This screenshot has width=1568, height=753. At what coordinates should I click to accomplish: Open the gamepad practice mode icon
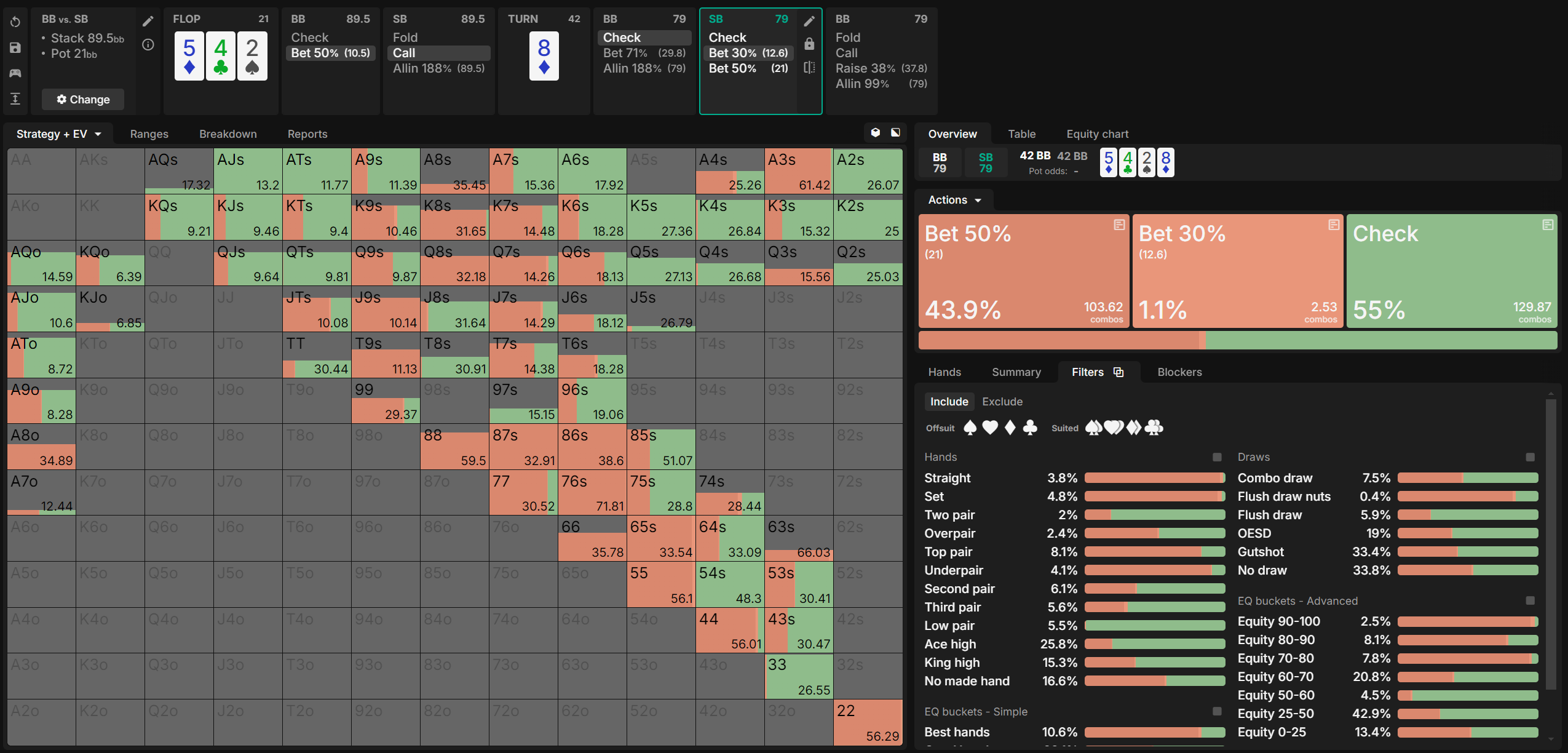click(15, 73)
